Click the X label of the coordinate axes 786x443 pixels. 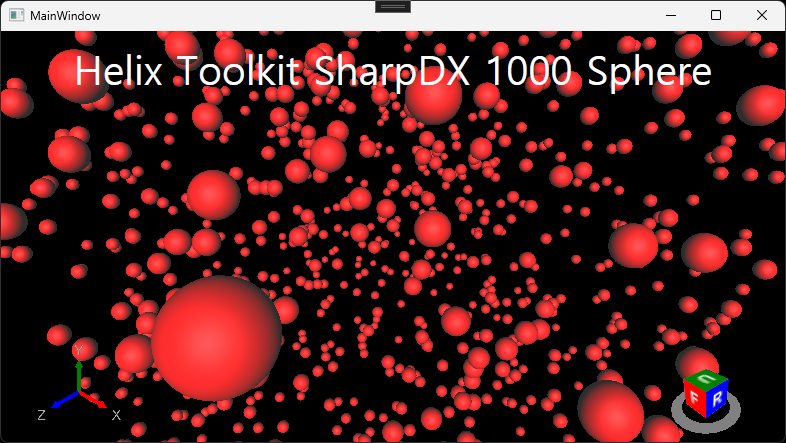point(116,415)
